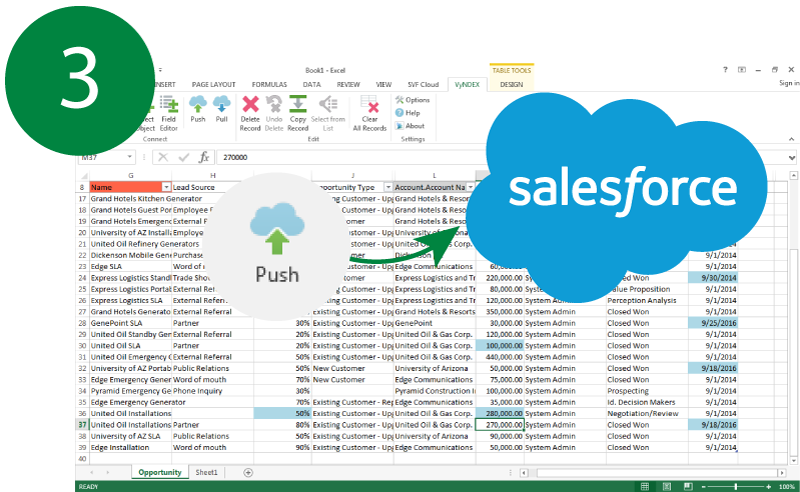800x492 pixels.
Task: Adjust the zoom slider handle
Action: click(736, 487)
